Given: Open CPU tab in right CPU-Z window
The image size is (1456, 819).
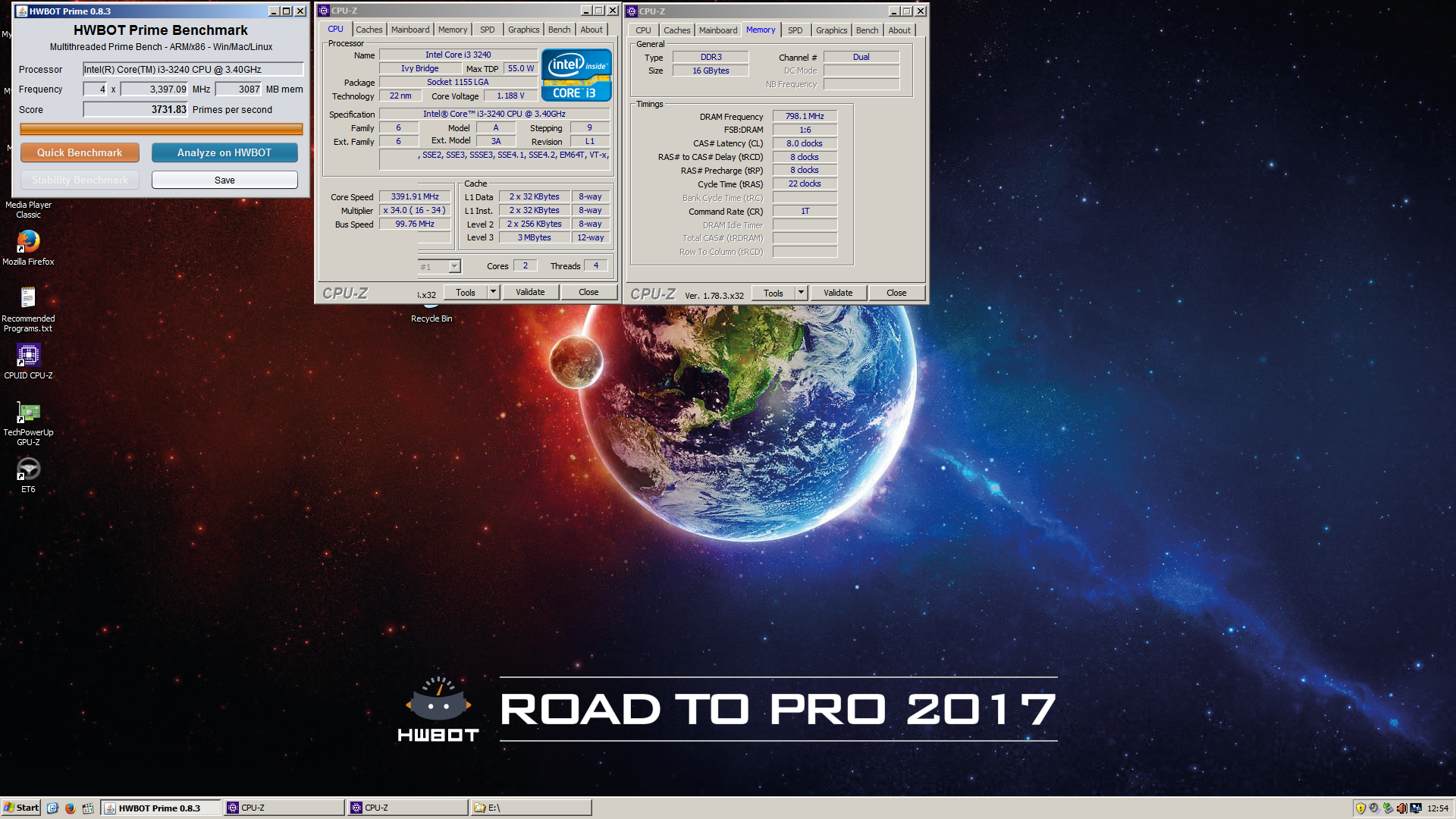Looking at the screenshot, I should click(x=643, y=30).
